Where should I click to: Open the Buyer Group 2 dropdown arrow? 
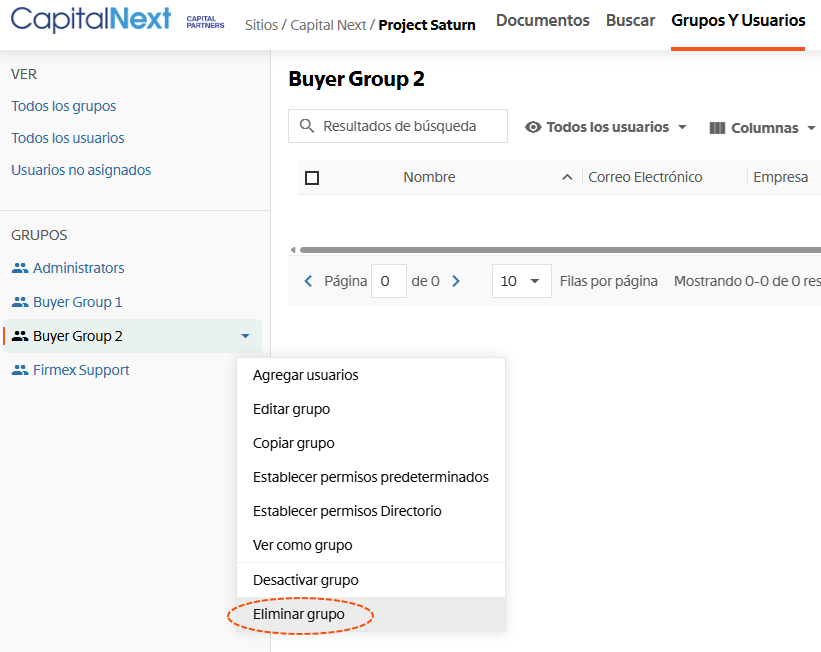click(245, 336)
